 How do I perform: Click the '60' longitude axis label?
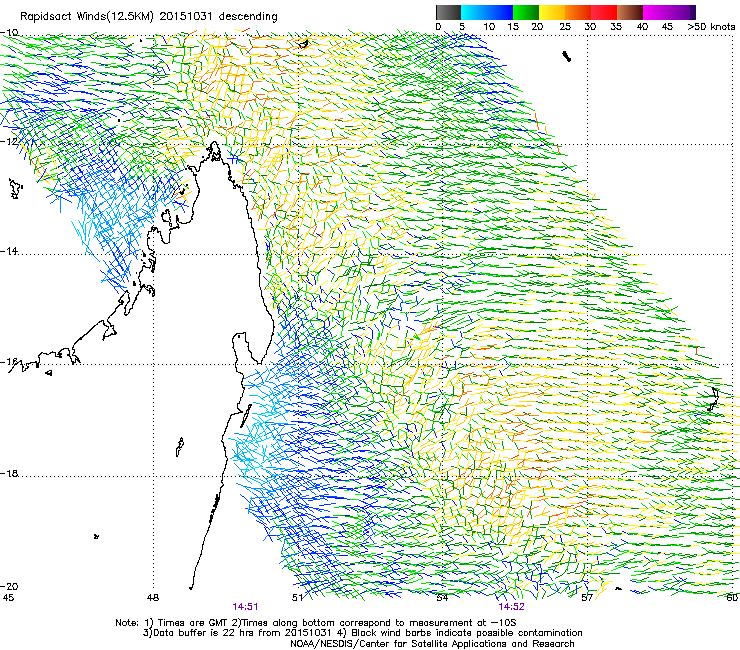coord(732,598)
